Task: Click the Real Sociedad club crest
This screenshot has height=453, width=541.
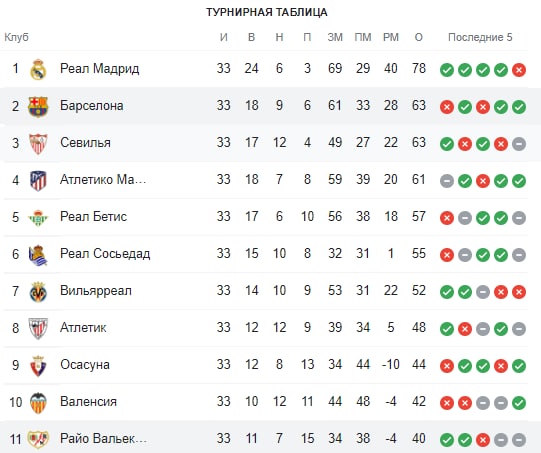Action: [38, 255]
